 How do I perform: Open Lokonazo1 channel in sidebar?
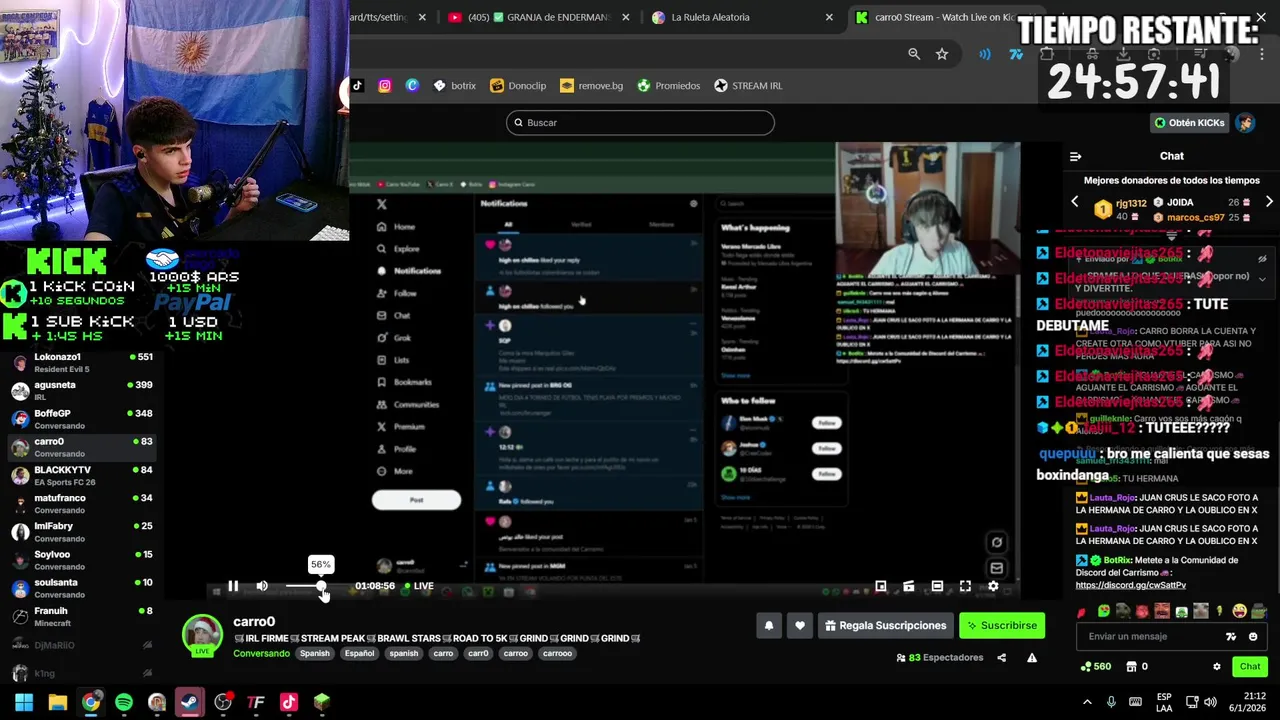[x=83, y=362]
